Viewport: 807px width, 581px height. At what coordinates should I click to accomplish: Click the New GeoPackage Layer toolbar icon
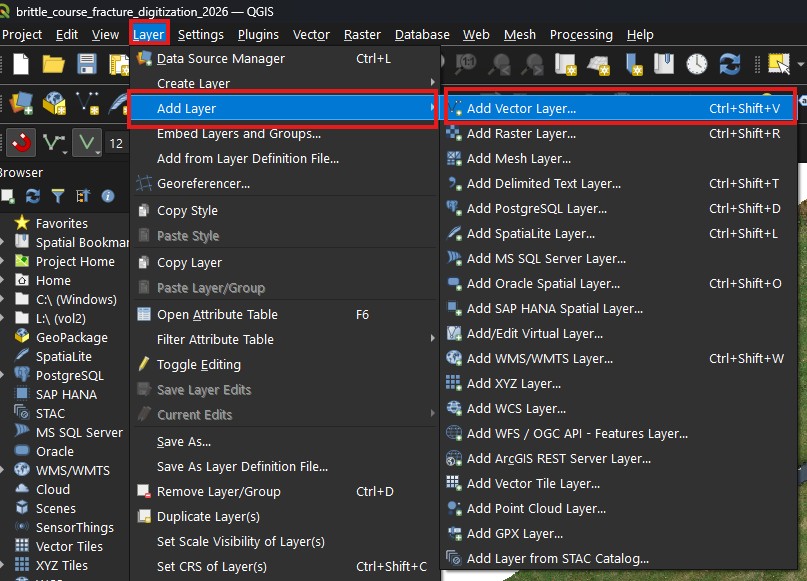(54, 103)
